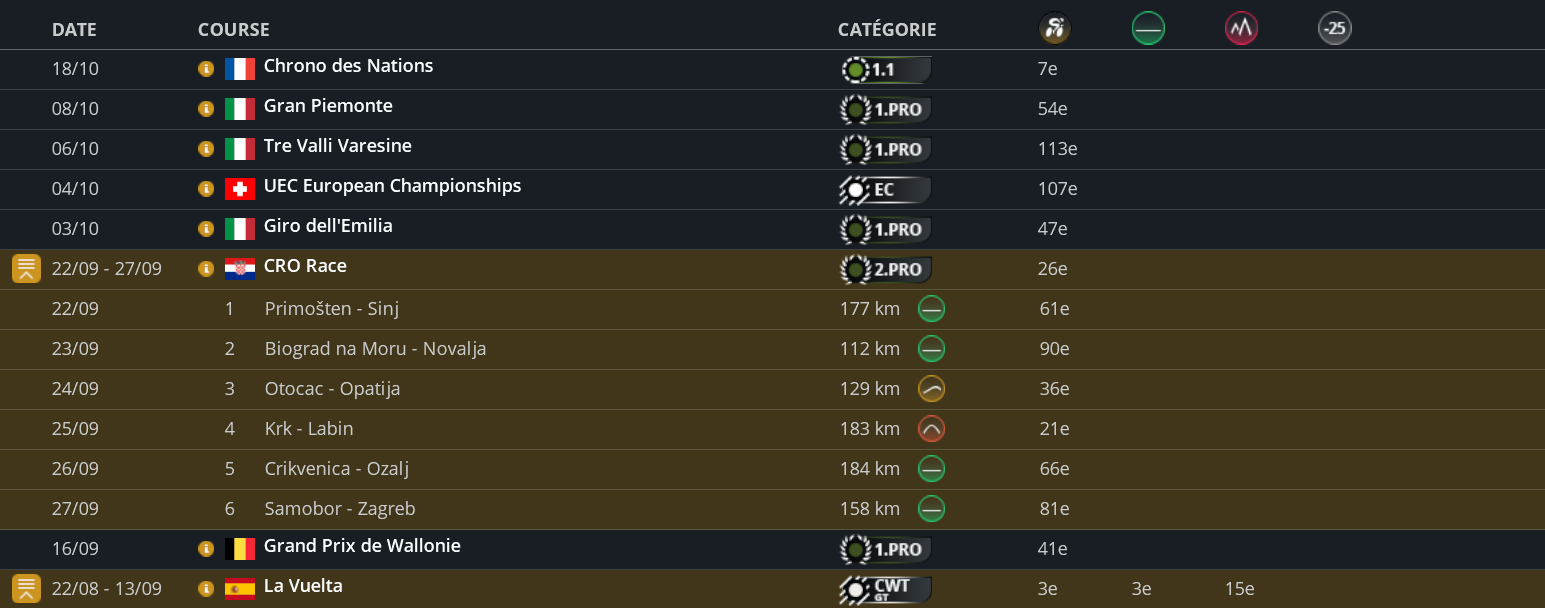Image resolution: width=1545 pixels, height=608 pixels.
Task: Open the Grand Prix de Wallonie race
Action: tap(361, 546)
